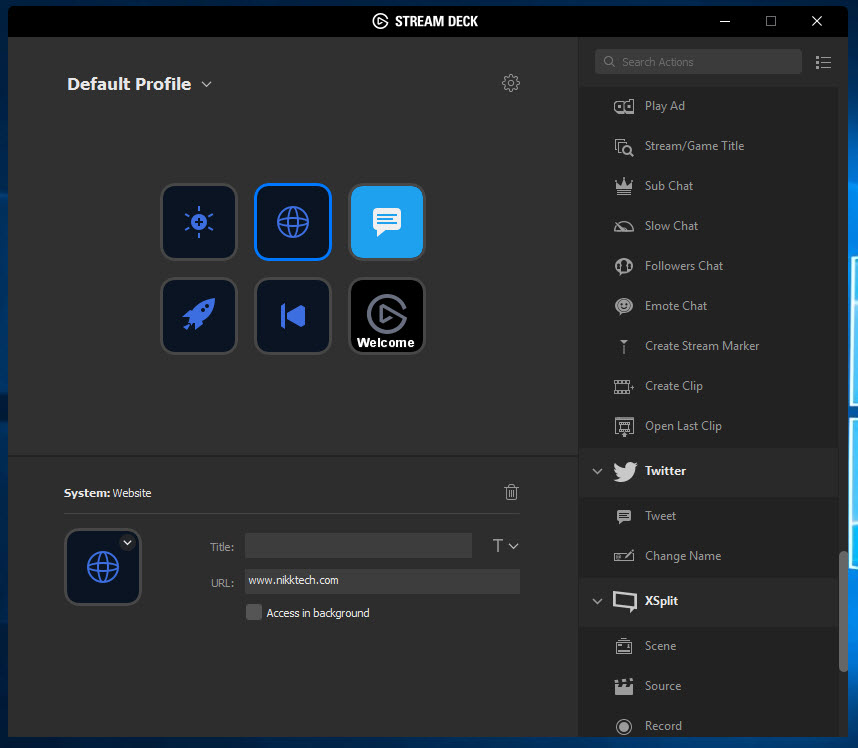Click the Create Stream Marker icon
Viewport: 858px width, 748px height.
coord(624,346)
